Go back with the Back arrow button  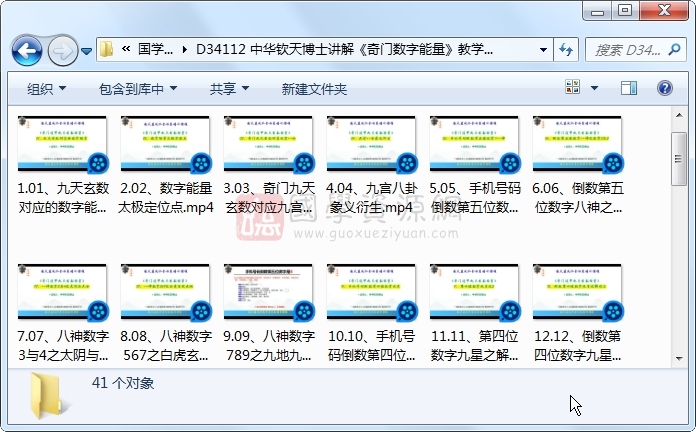coord(27,51)
